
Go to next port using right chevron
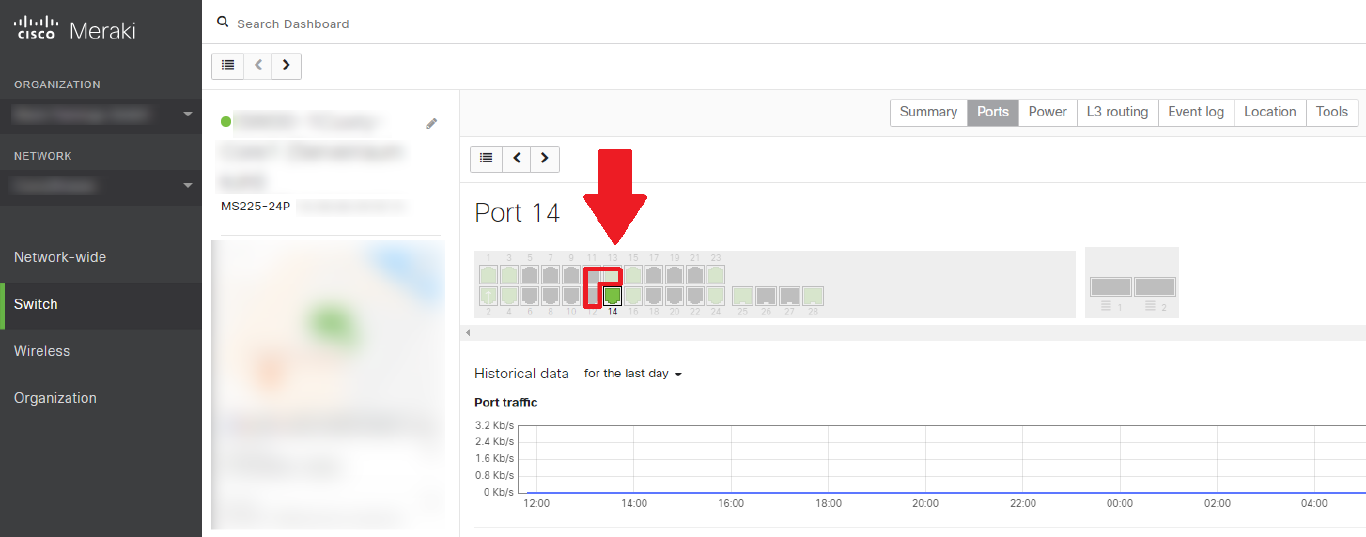point(544,158)
